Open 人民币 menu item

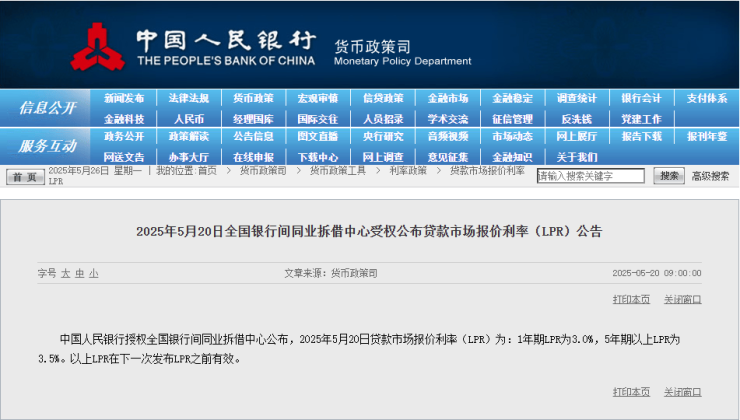[x=189, y=119]
